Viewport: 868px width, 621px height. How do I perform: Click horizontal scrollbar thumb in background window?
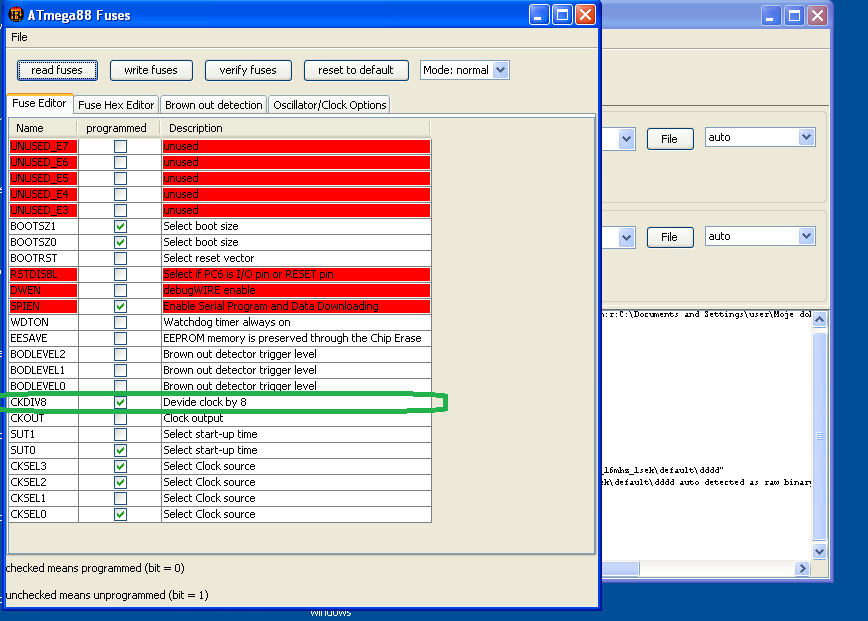click(620, 568)
